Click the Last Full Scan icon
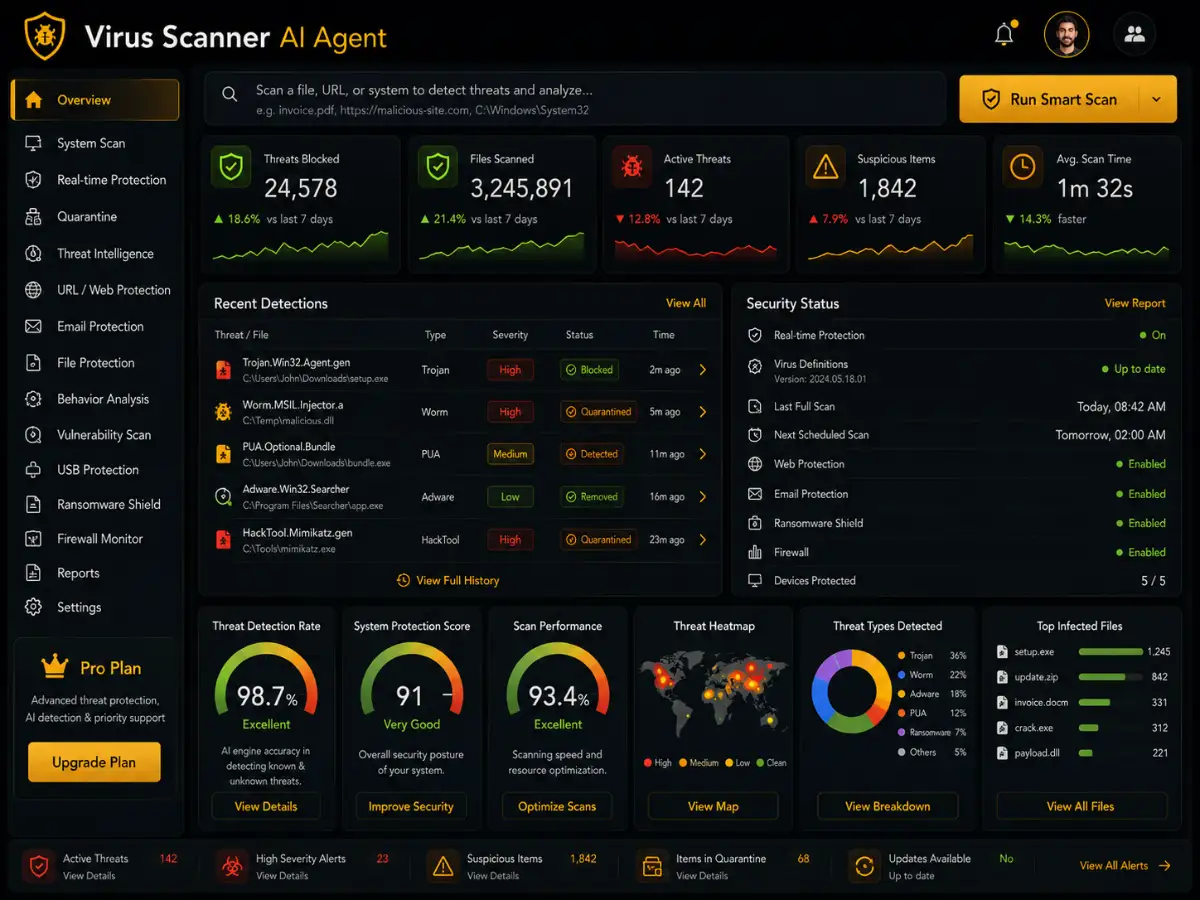 (x=755, y=407)
